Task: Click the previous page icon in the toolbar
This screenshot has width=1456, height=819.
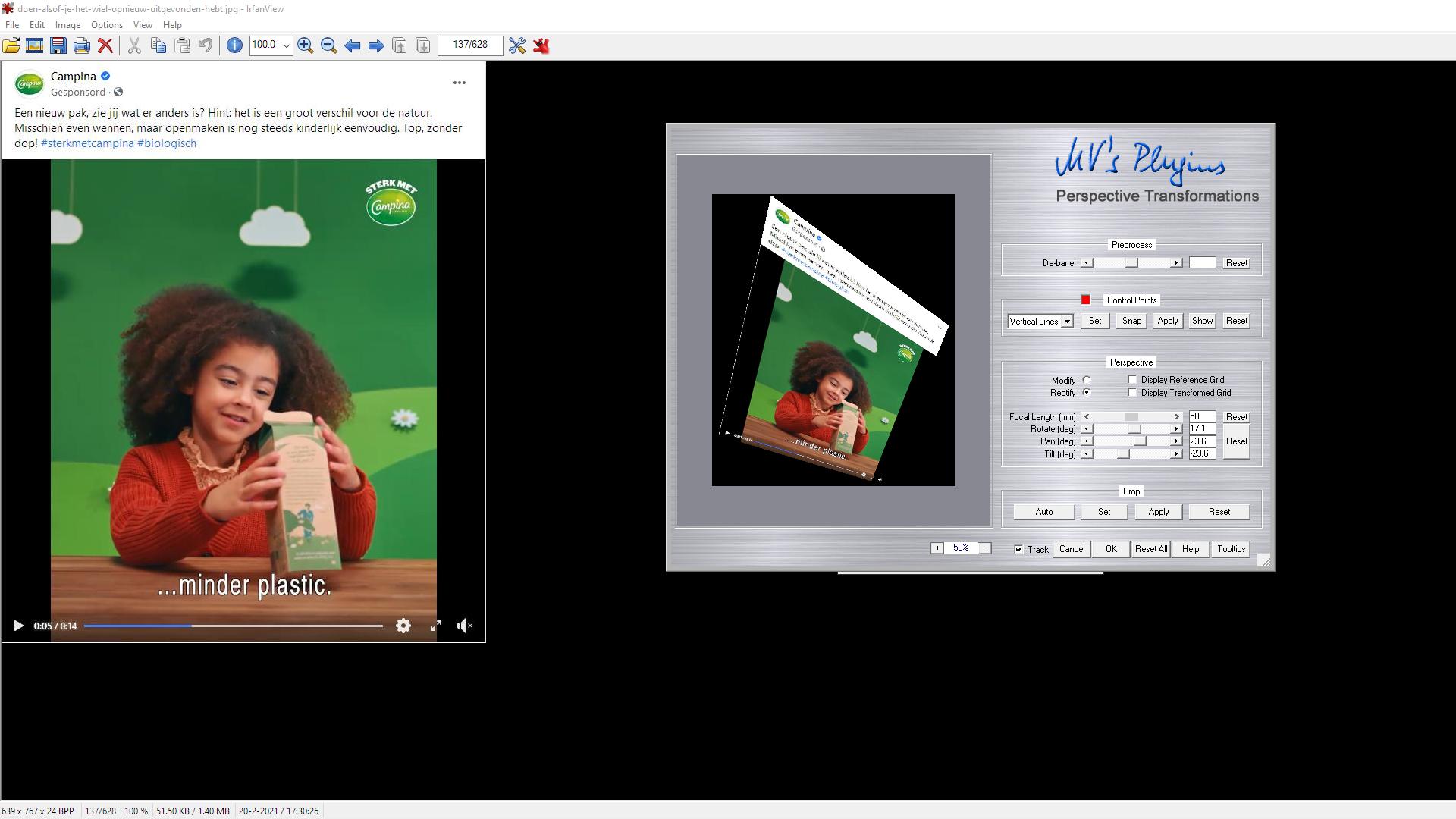Action: (400, 46)
